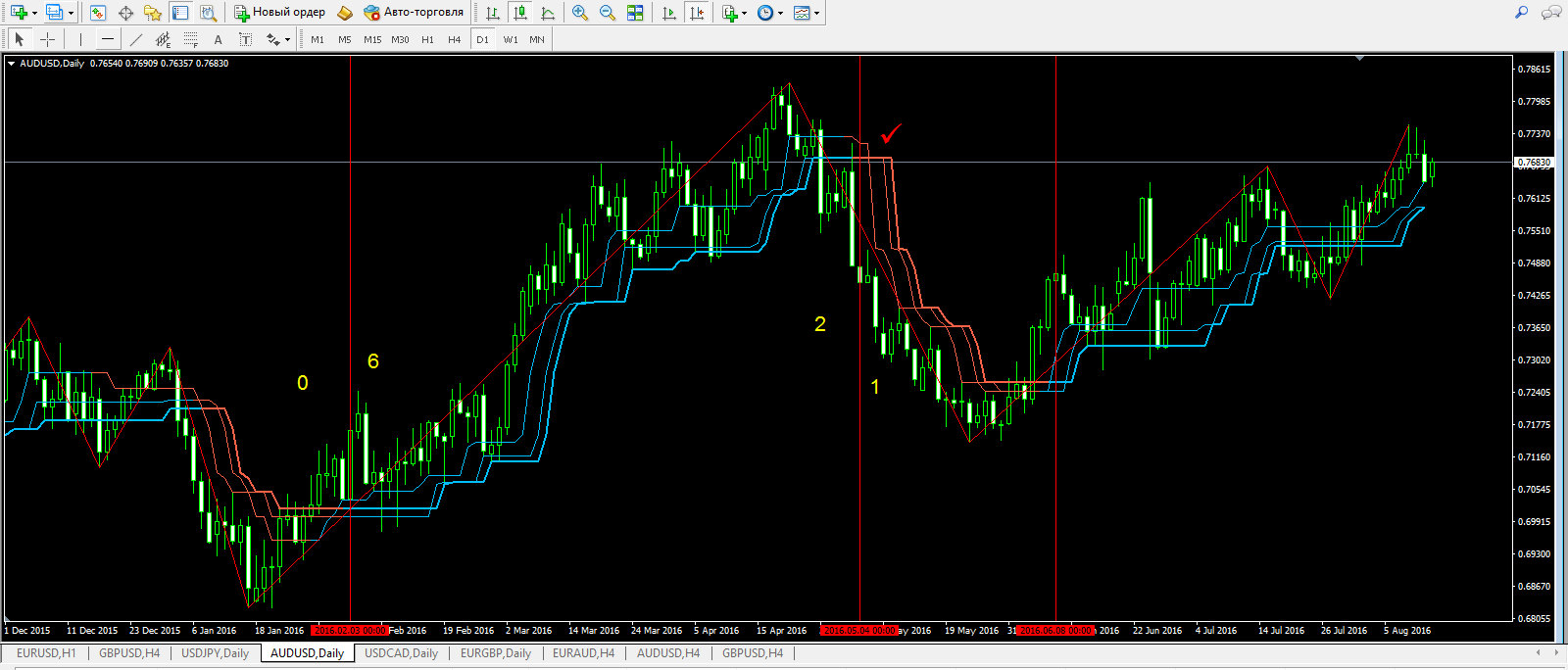Viewport: 1568px width, 670px height.
Task: Open the EURUSD,H1 chart tab
Action: click(x=46, y=653)
